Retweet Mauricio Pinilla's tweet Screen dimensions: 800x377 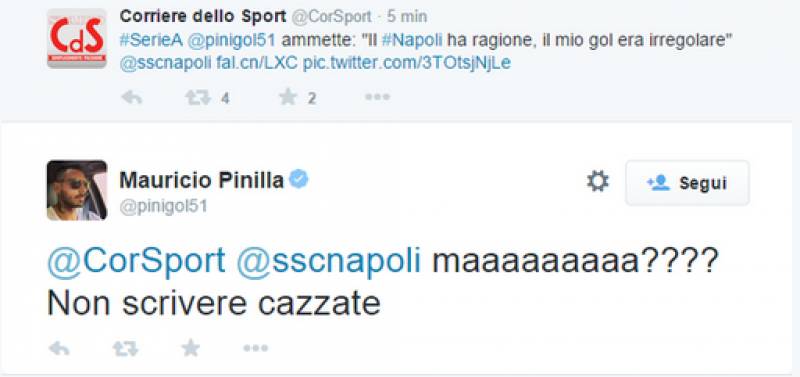[x=126, y=349]
